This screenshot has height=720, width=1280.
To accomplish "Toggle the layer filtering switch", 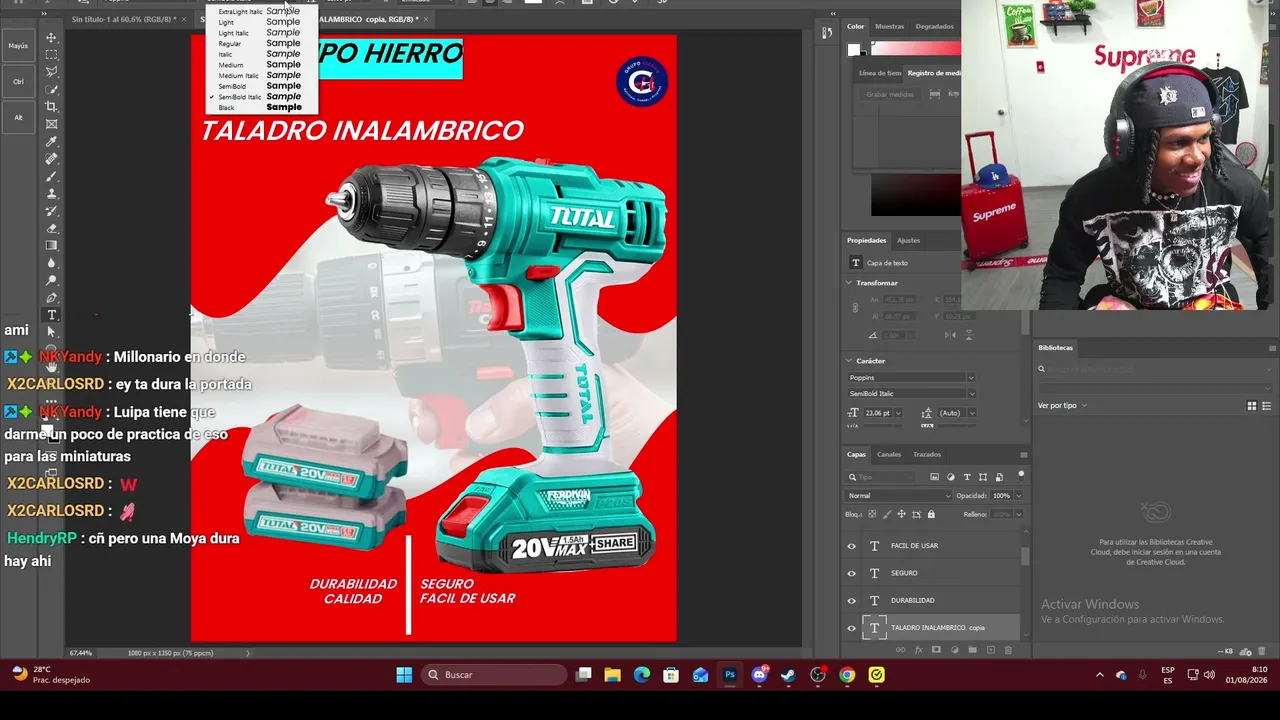I will pyautogui.click(x=1021, y=475).
